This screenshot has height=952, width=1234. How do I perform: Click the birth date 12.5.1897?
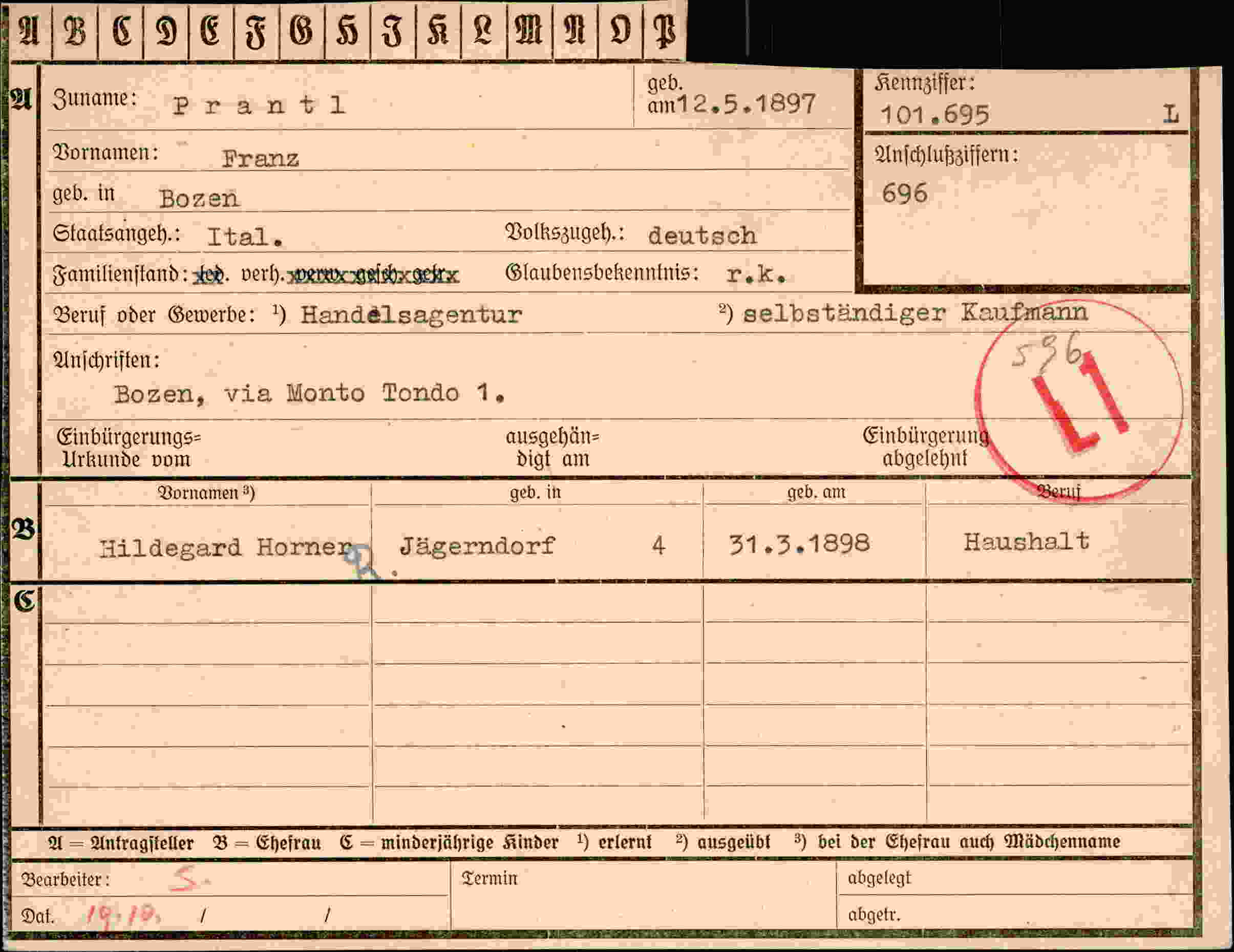point(747,104)
